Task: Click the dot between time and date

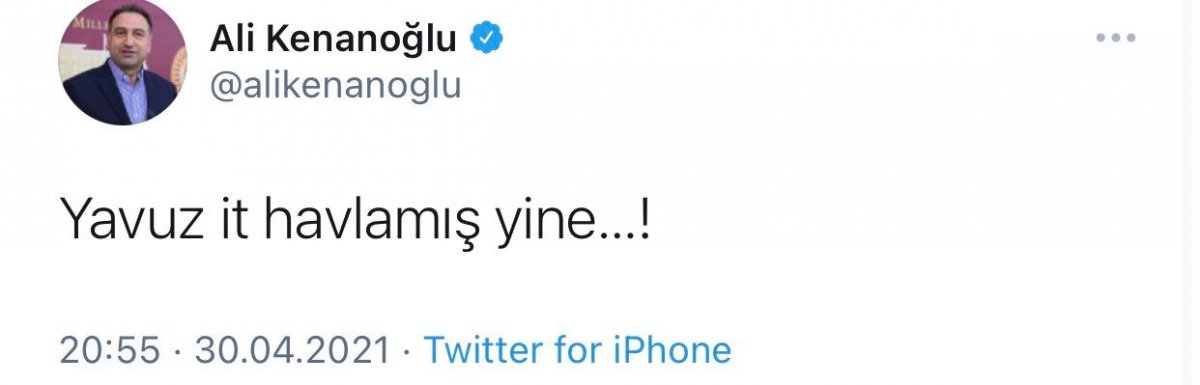Action: pos(177,350)
